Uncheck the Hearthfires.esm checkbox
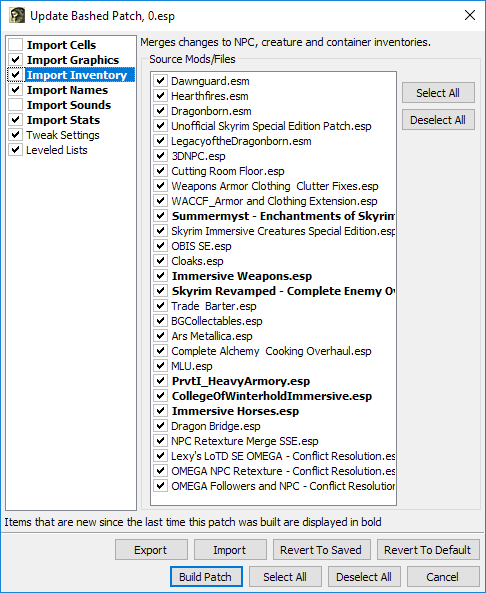This screenshot has width=486, height=593. click(x=160, y=96)
